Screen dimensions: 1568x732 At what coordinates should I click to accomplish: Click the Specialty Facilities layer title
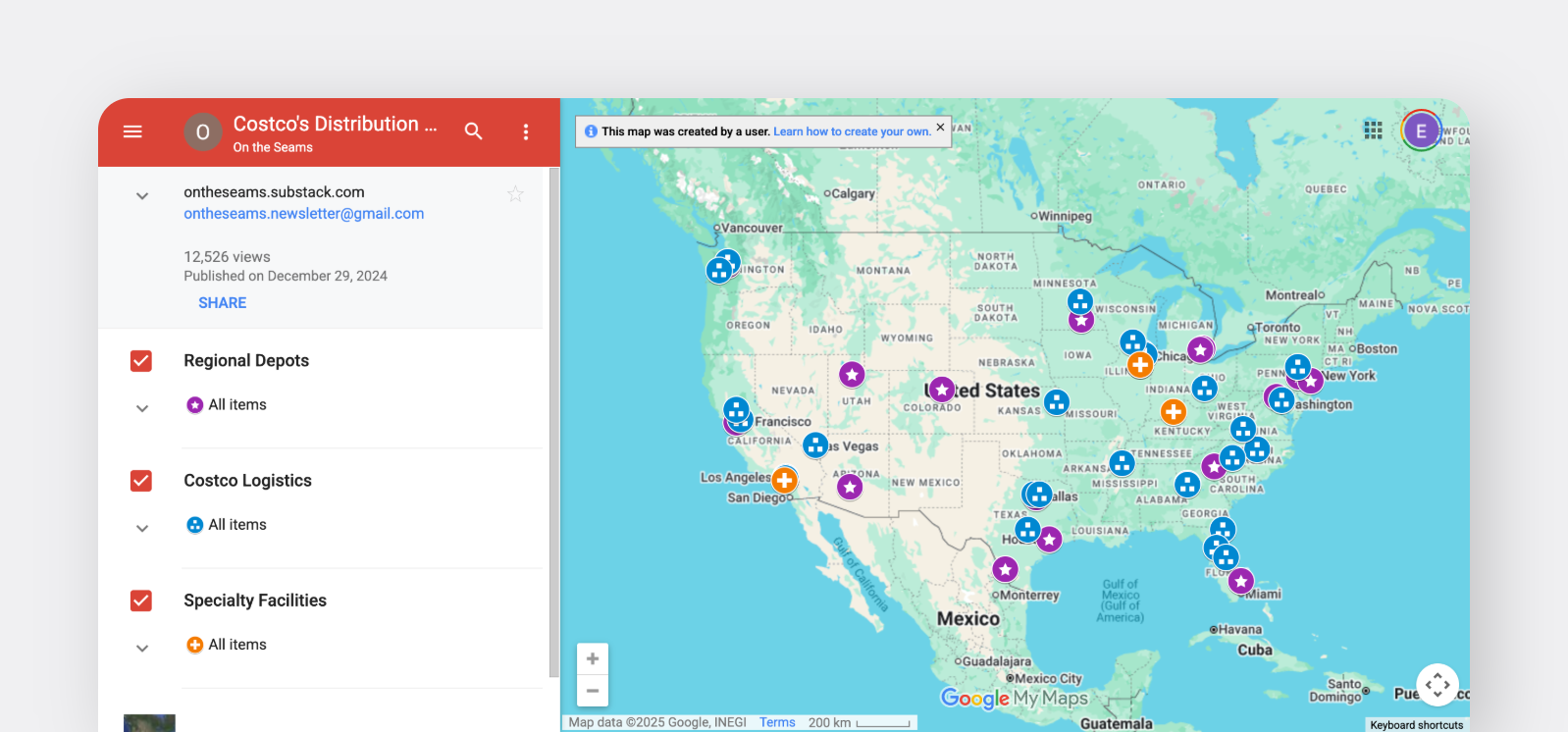click(x=255, y=601)
